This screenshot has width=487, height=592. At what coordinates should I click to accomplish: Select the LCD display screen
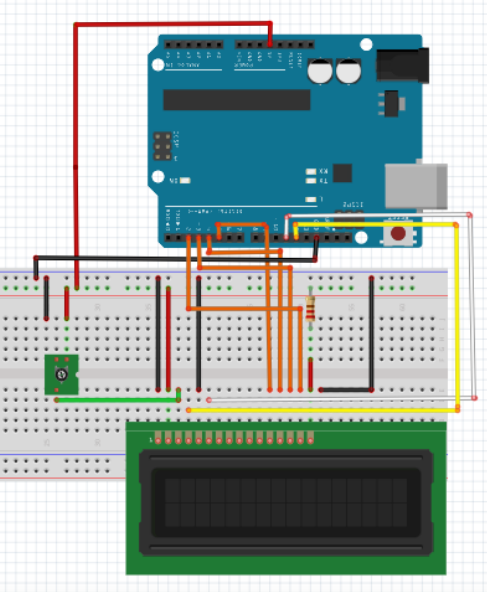click(286, 502)
